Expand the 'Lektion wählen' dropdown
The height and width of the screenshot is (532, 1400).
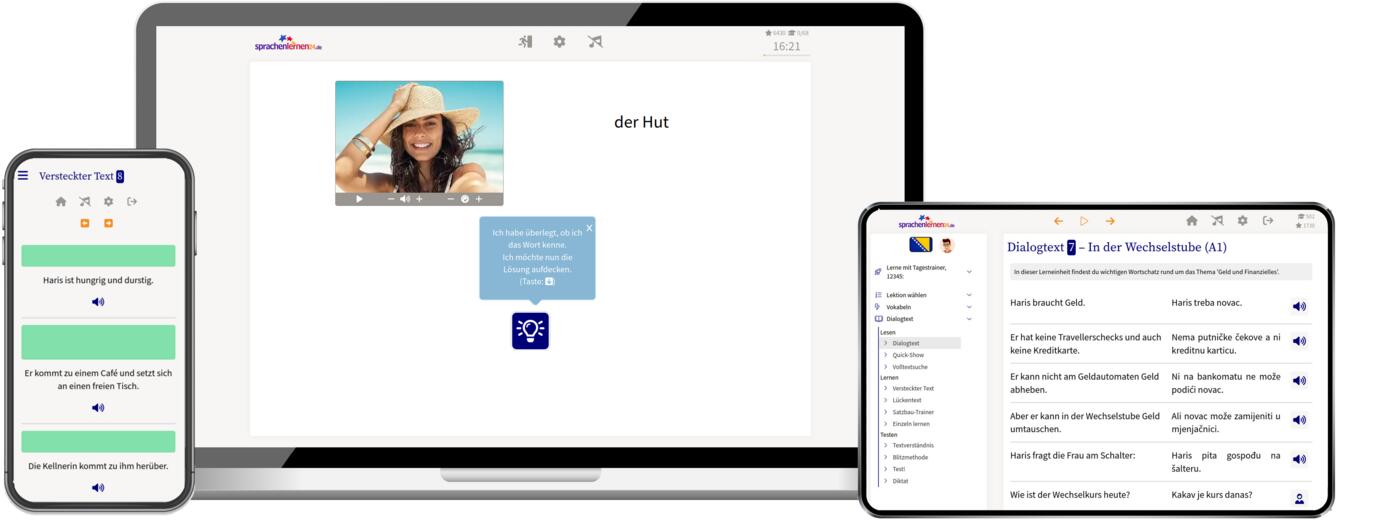pos(968,295)
